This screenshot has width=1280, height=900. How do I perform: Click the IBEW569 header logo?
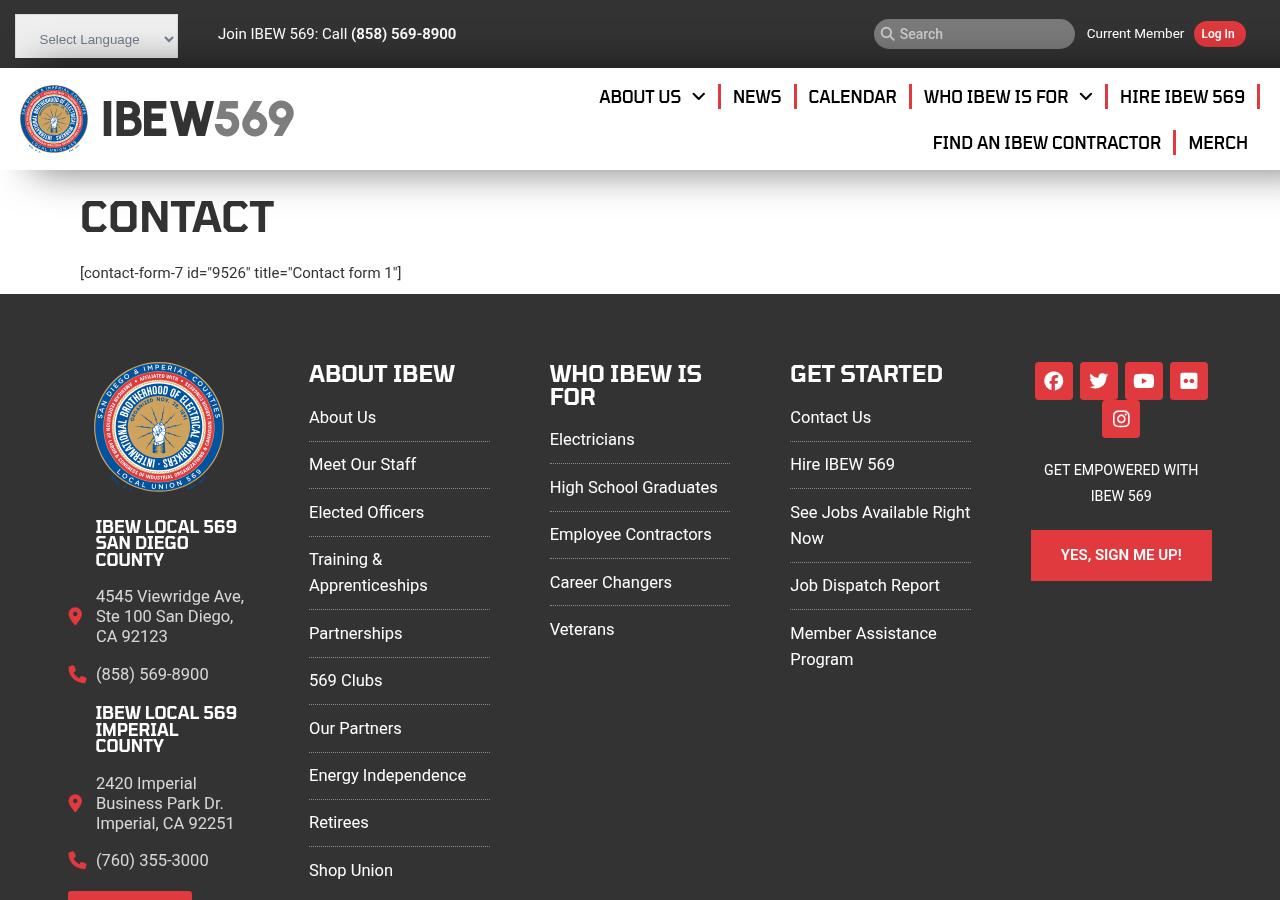pyautogui.click(x=157, y=119)
